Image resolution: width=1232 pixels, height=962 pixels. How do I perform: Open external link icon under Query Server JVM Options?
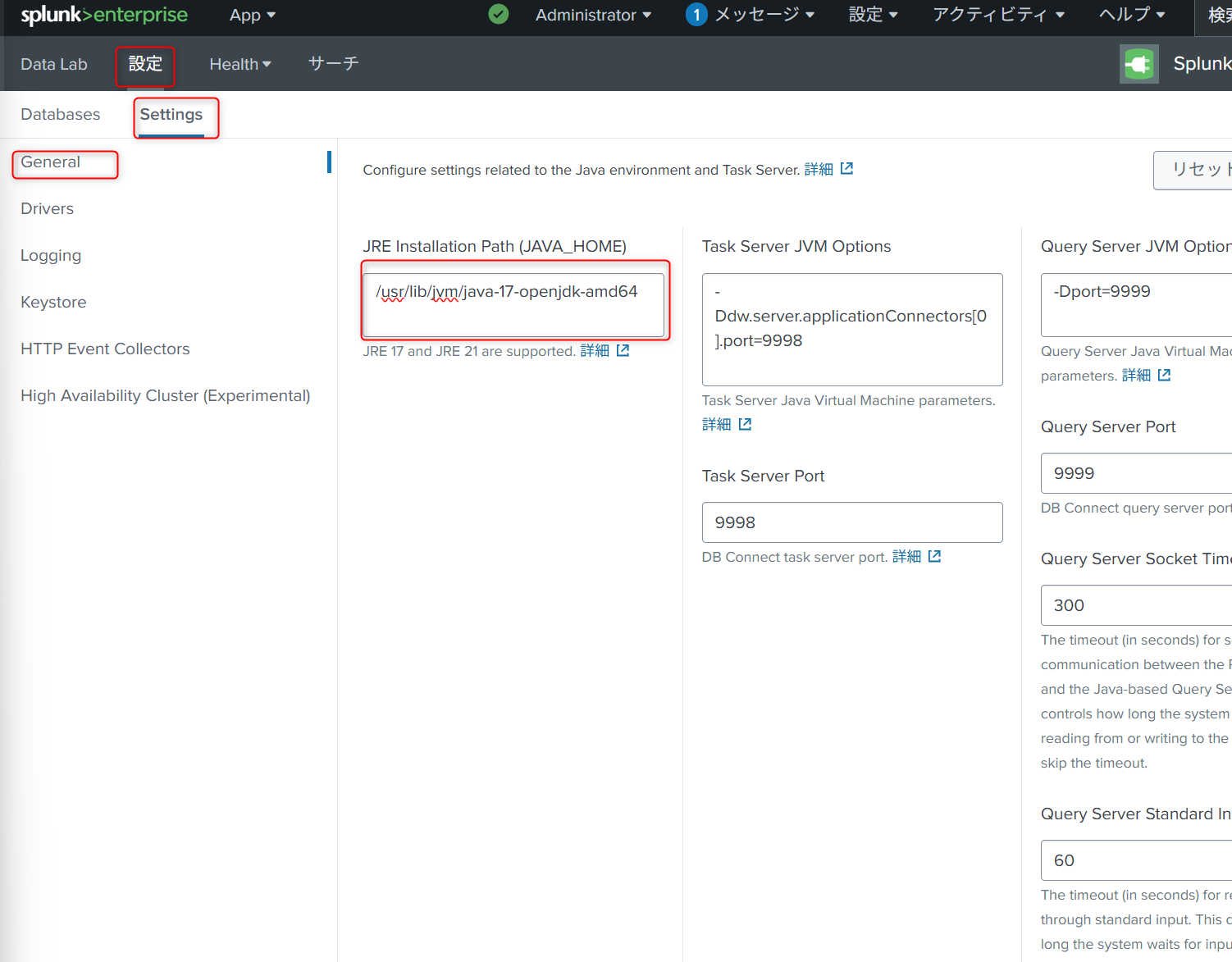[1164, 375]
